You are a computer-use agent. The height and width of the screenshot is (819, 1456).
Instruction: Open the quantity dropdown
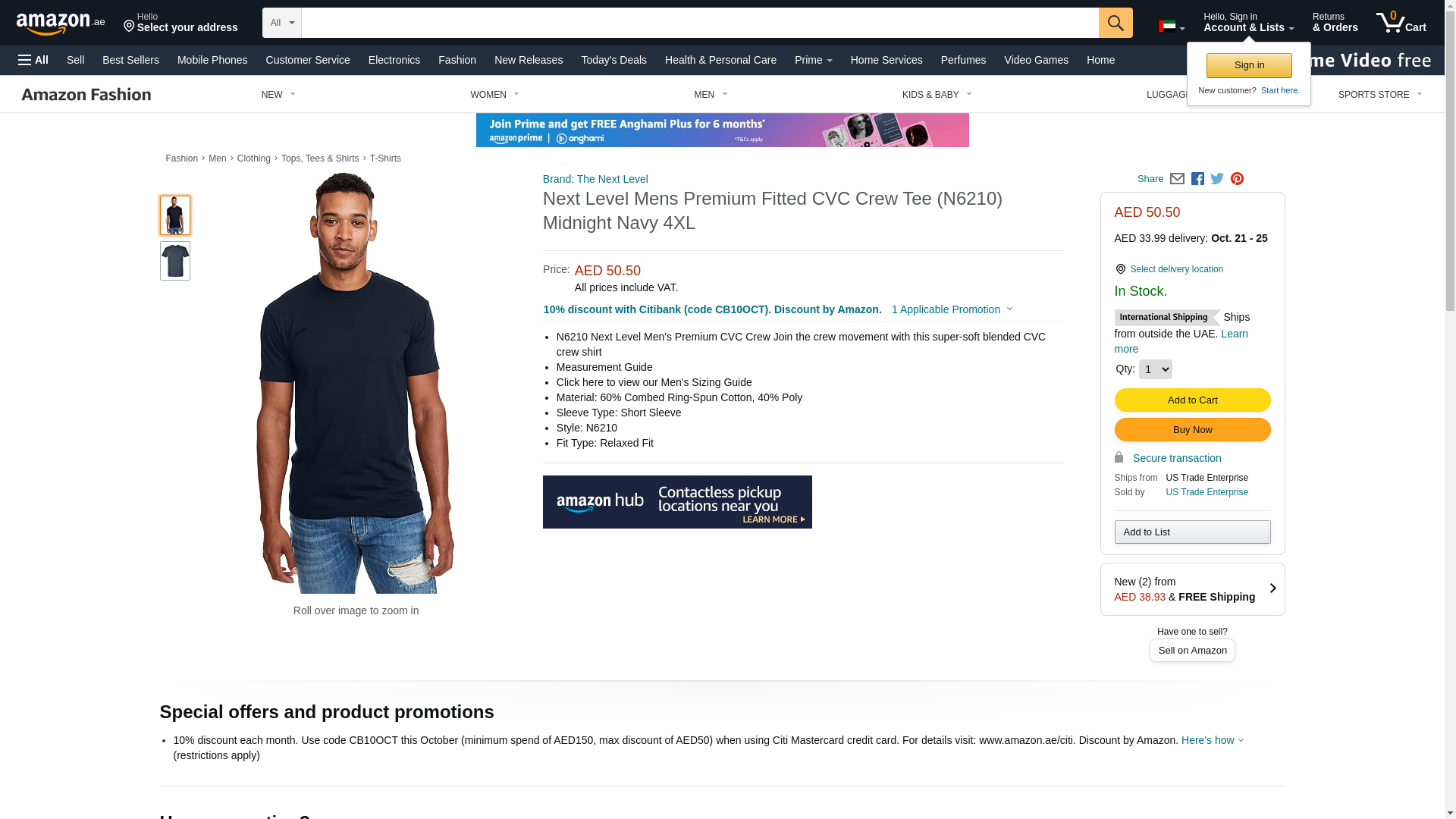(x=1155, y=369)
